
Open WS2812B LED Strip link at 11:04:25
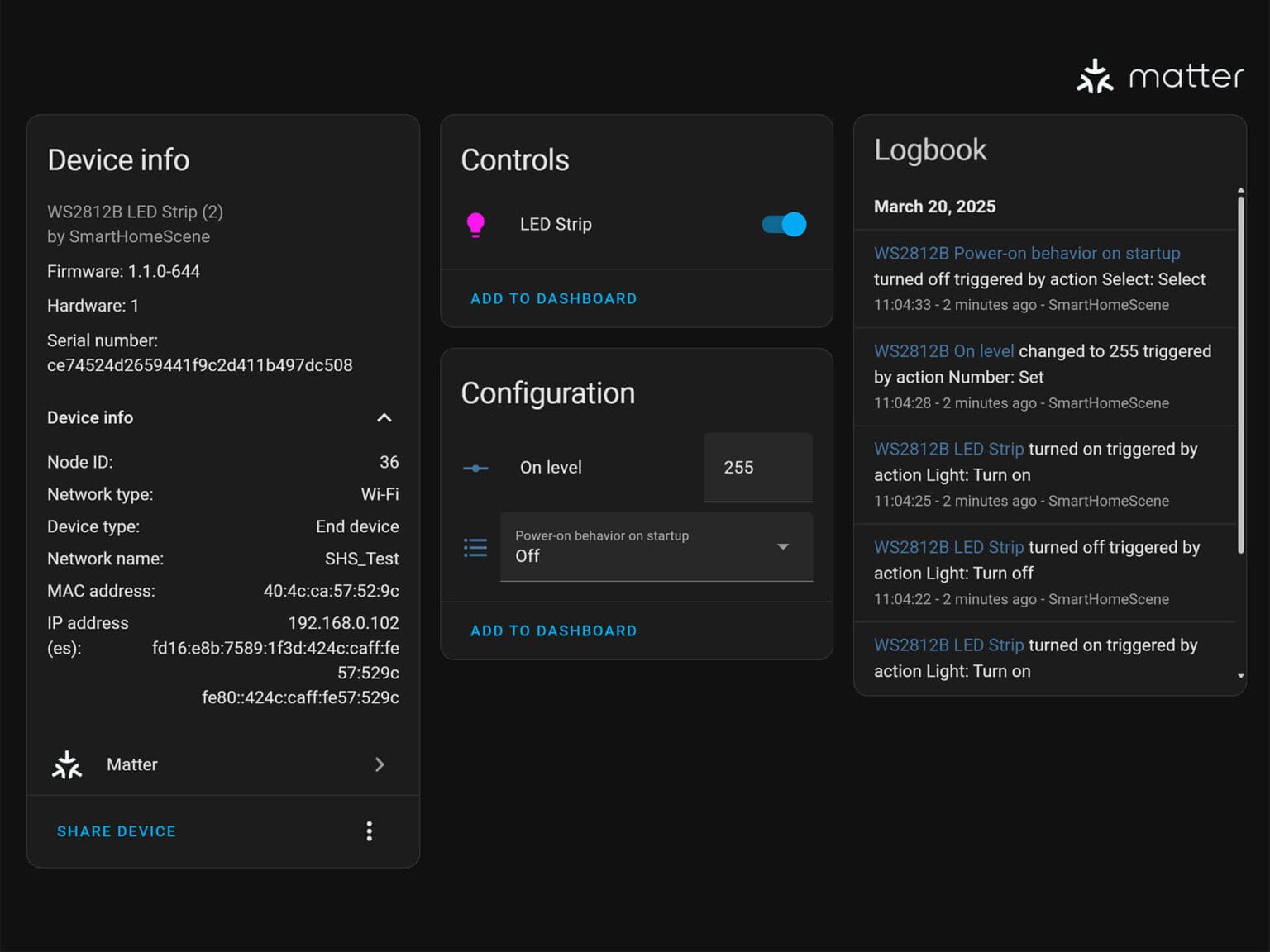click(x=948, y=450)
